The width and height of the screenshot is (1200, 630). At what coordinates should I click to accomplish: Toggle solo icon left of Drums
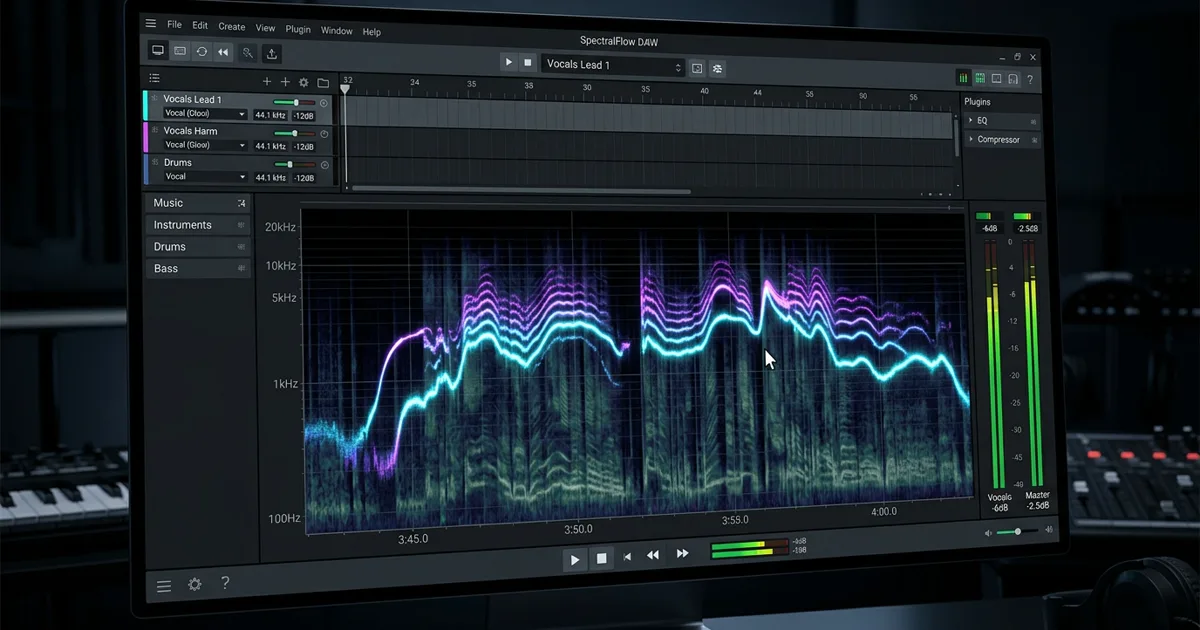(155, 162)
